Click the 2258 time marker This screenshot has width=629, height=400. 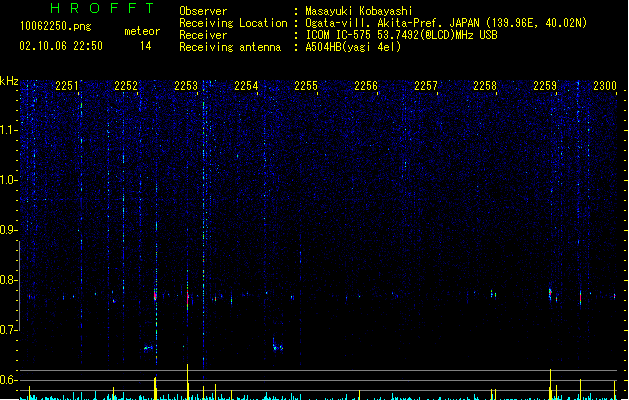tap(485, 86)
